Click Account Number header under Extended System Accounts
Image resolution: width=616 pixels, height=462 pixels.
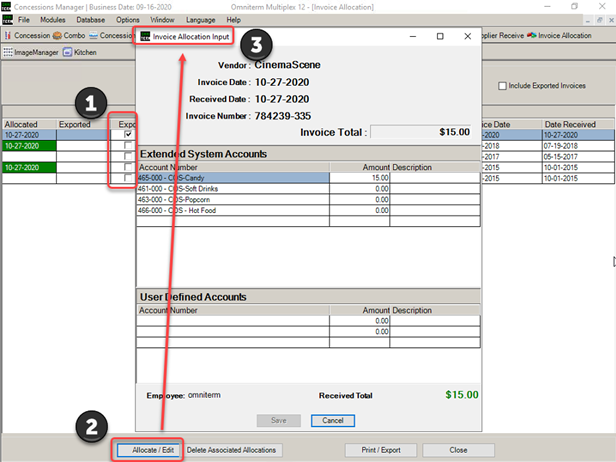pos(233,167)
